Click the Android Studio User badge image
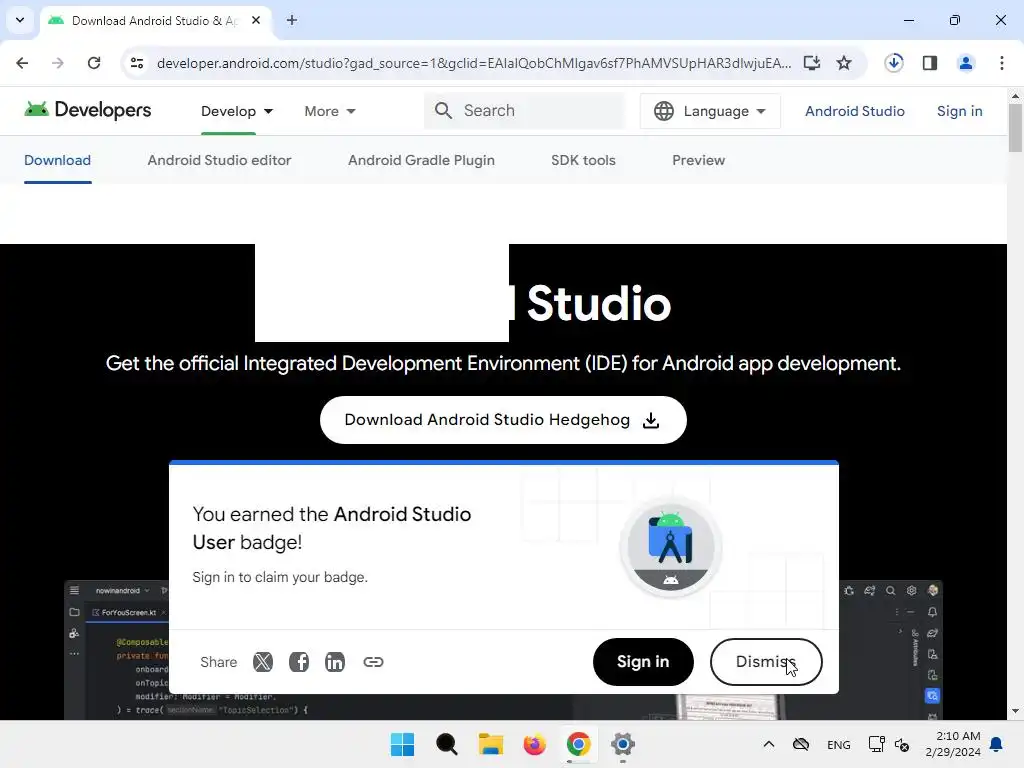 click(x=670, y=547)
